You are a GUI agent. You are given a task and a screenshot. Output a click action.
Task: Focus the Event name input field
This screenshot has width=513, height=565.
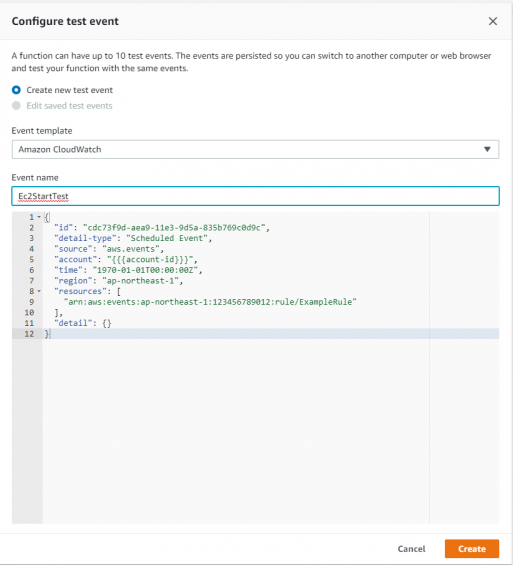click(255, 196)
